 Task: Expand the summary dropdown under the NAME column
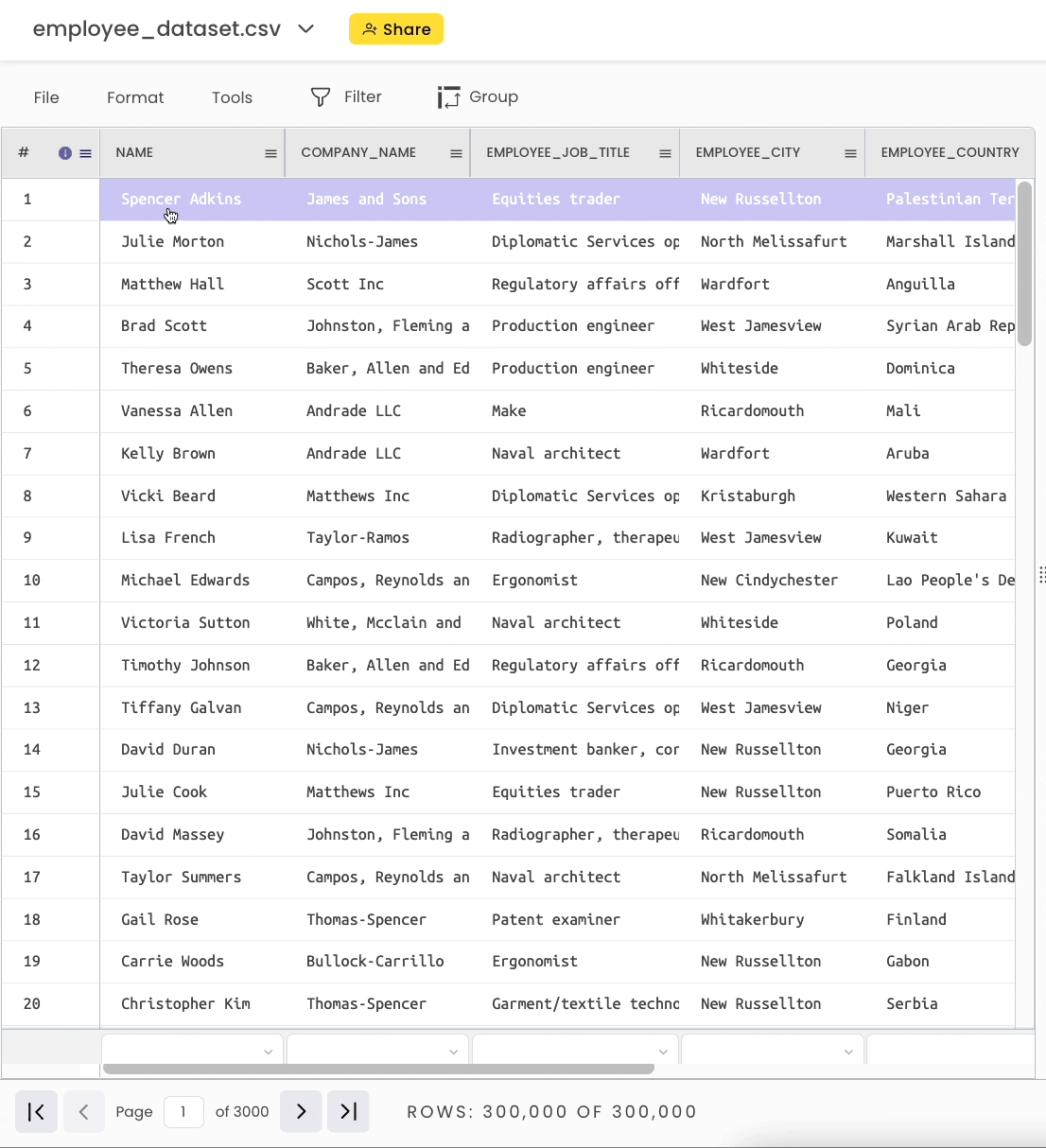[268, 1052]
